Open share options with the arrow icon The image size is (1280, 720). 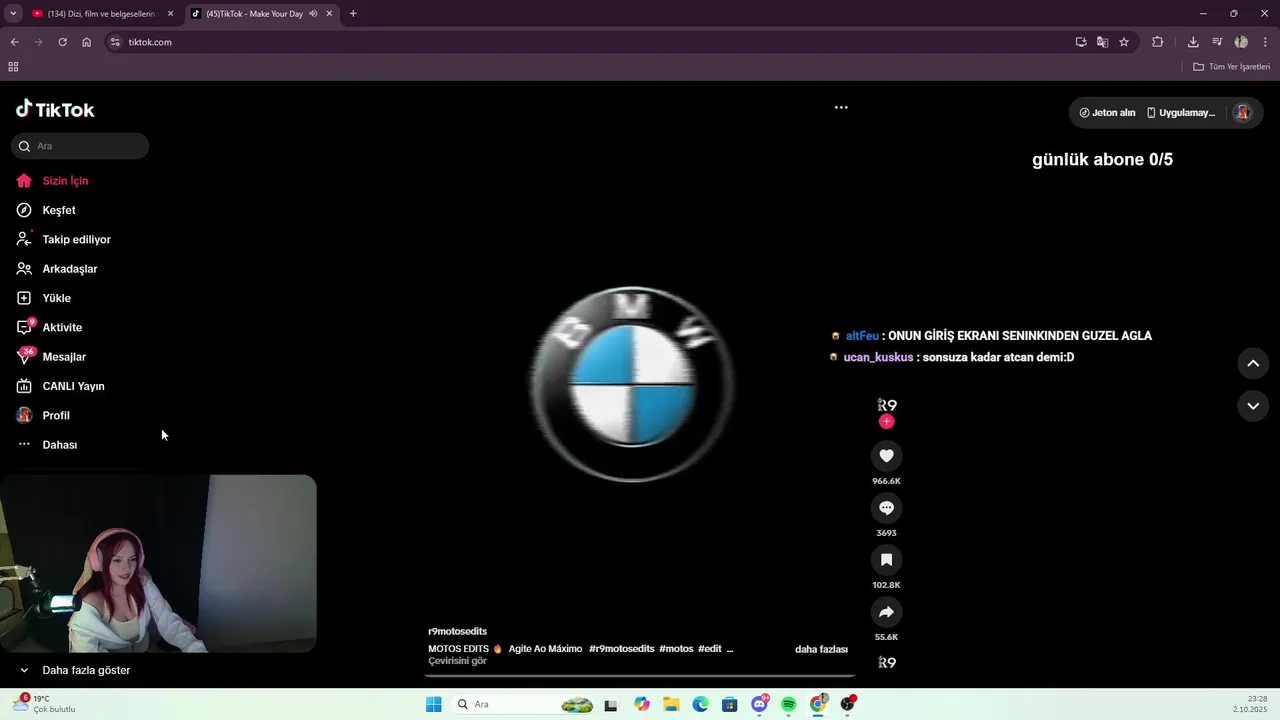(x=886, y=612)
